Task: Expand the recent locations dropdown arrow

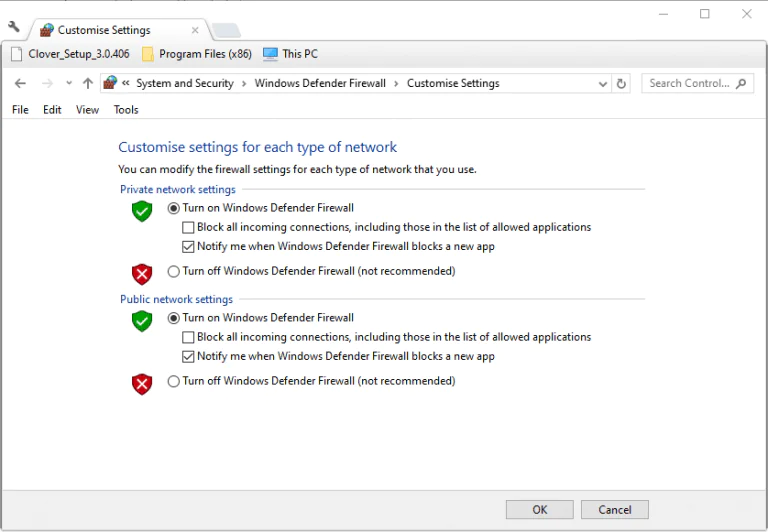Action: (x=69, y=84)
